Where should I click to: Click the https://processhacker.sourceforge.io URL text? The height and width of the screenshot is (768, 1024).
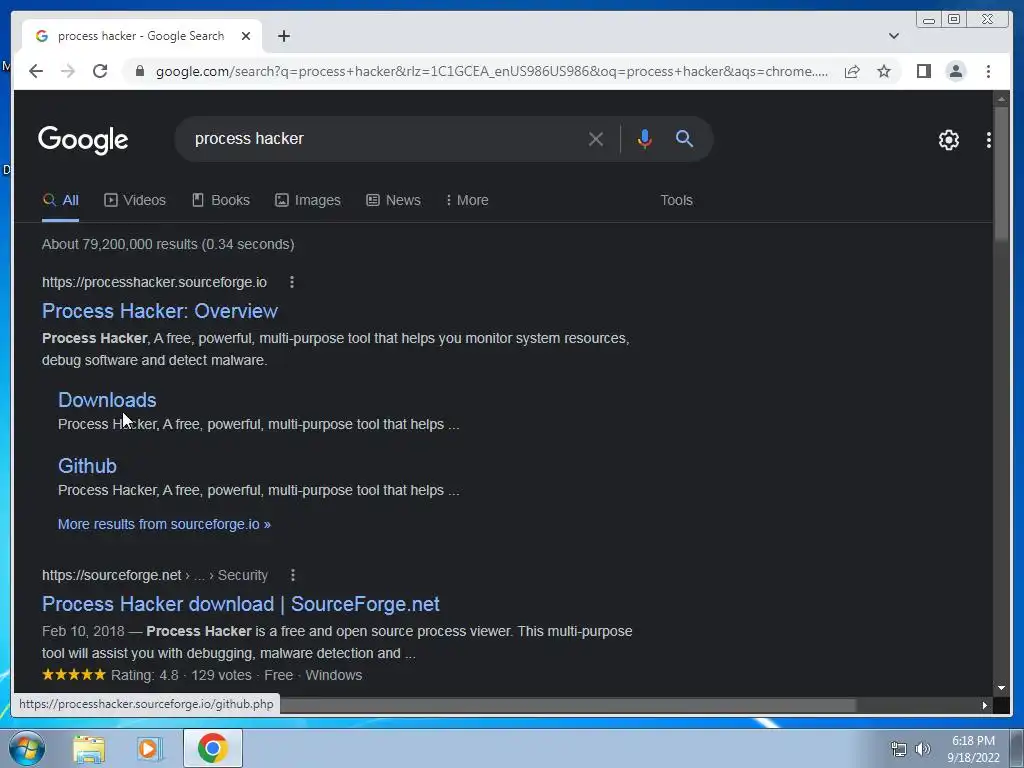[154, 282]
